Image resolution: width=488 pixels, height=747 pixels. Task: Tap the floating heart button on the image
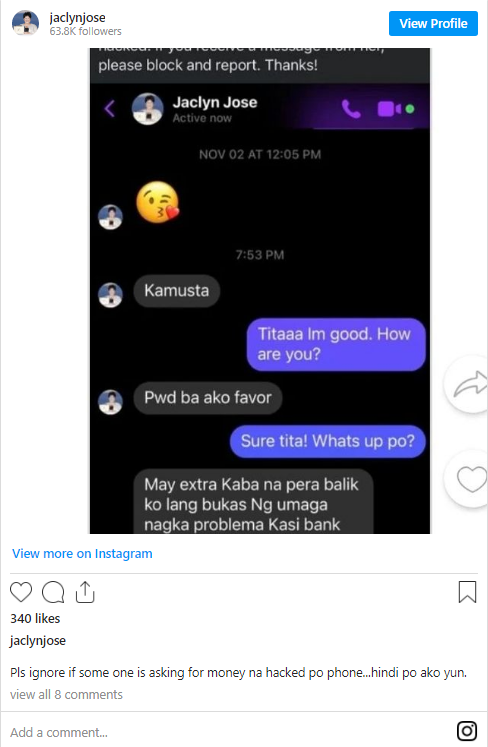(x=470, y=478)
